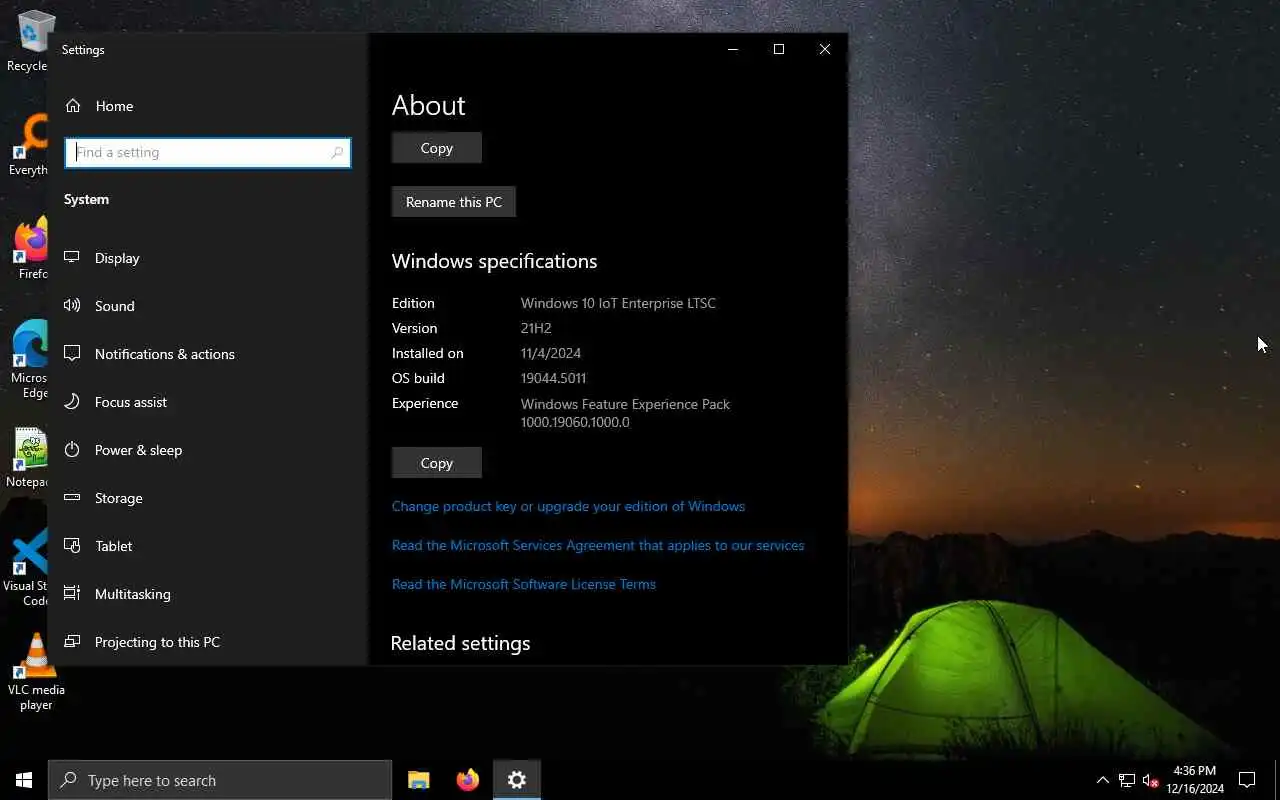Viewport: 1280px width, 800px height.
Task: Select the Recycle Bin desktop icon
Action: 30,40
